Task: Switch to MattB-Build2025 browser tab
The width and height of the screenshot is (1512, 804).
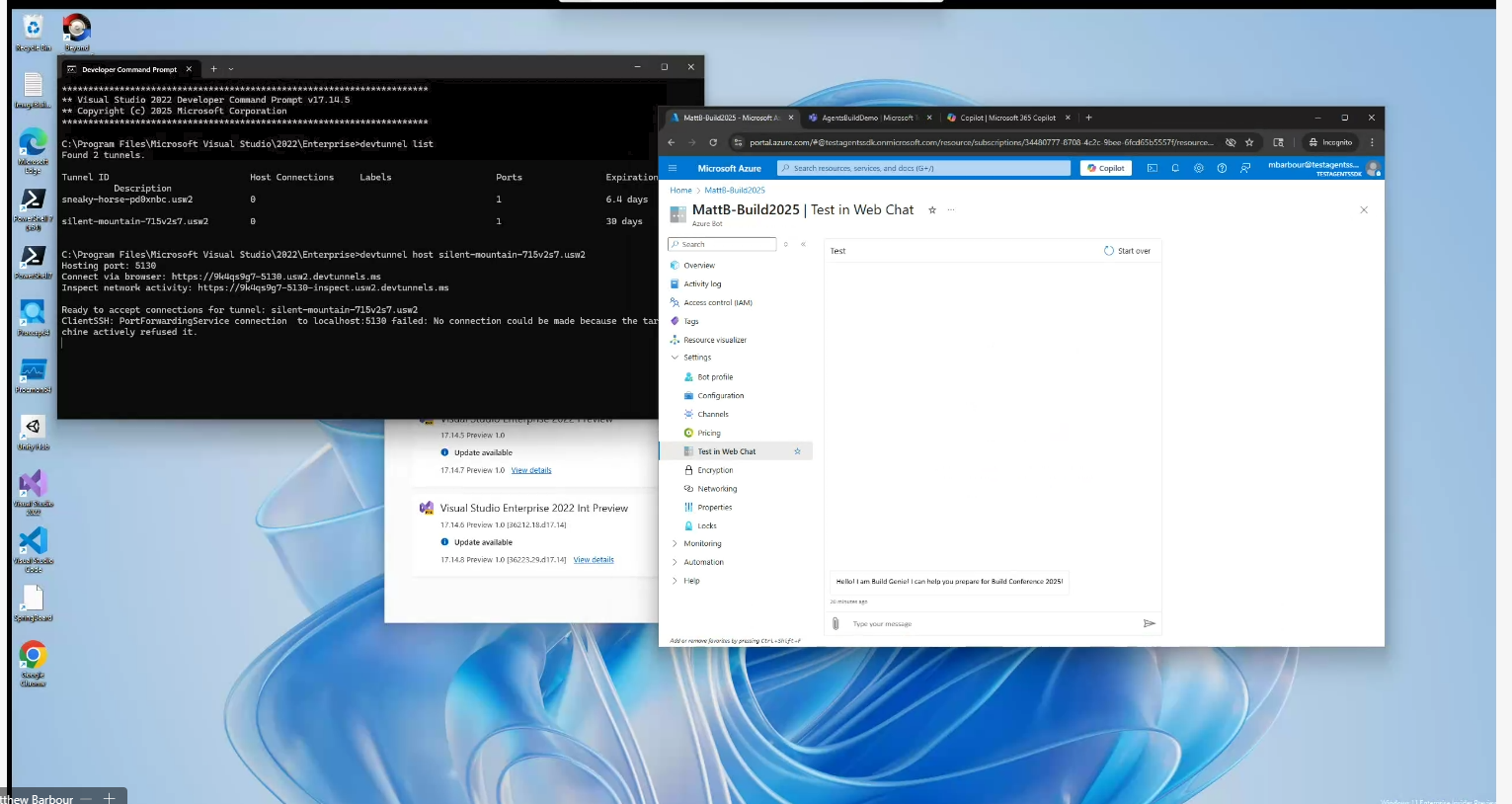Action: click(730, 118)
